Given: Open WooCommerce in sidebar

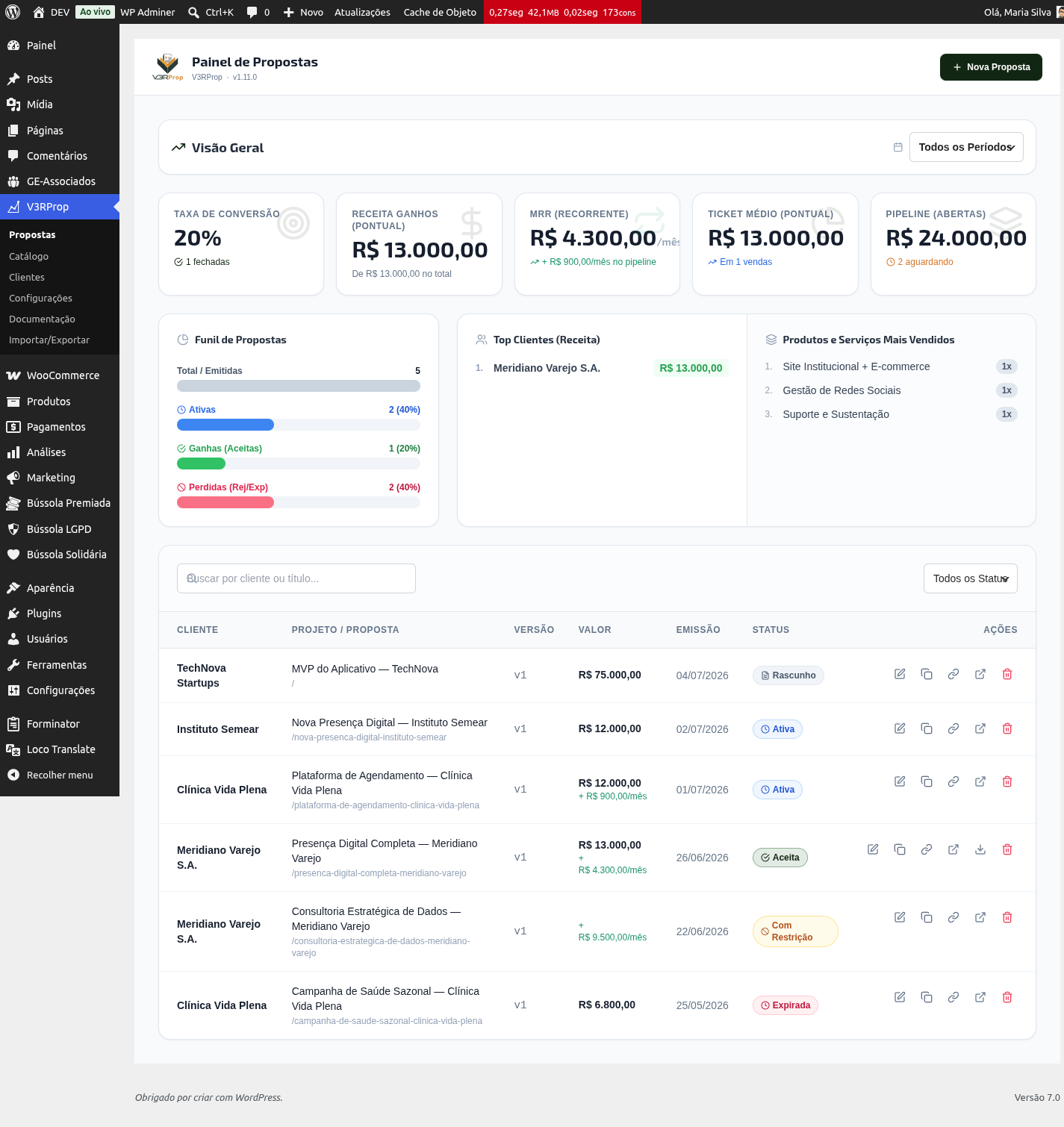Looking at the screenshot, I should click(x=60, y=375).
